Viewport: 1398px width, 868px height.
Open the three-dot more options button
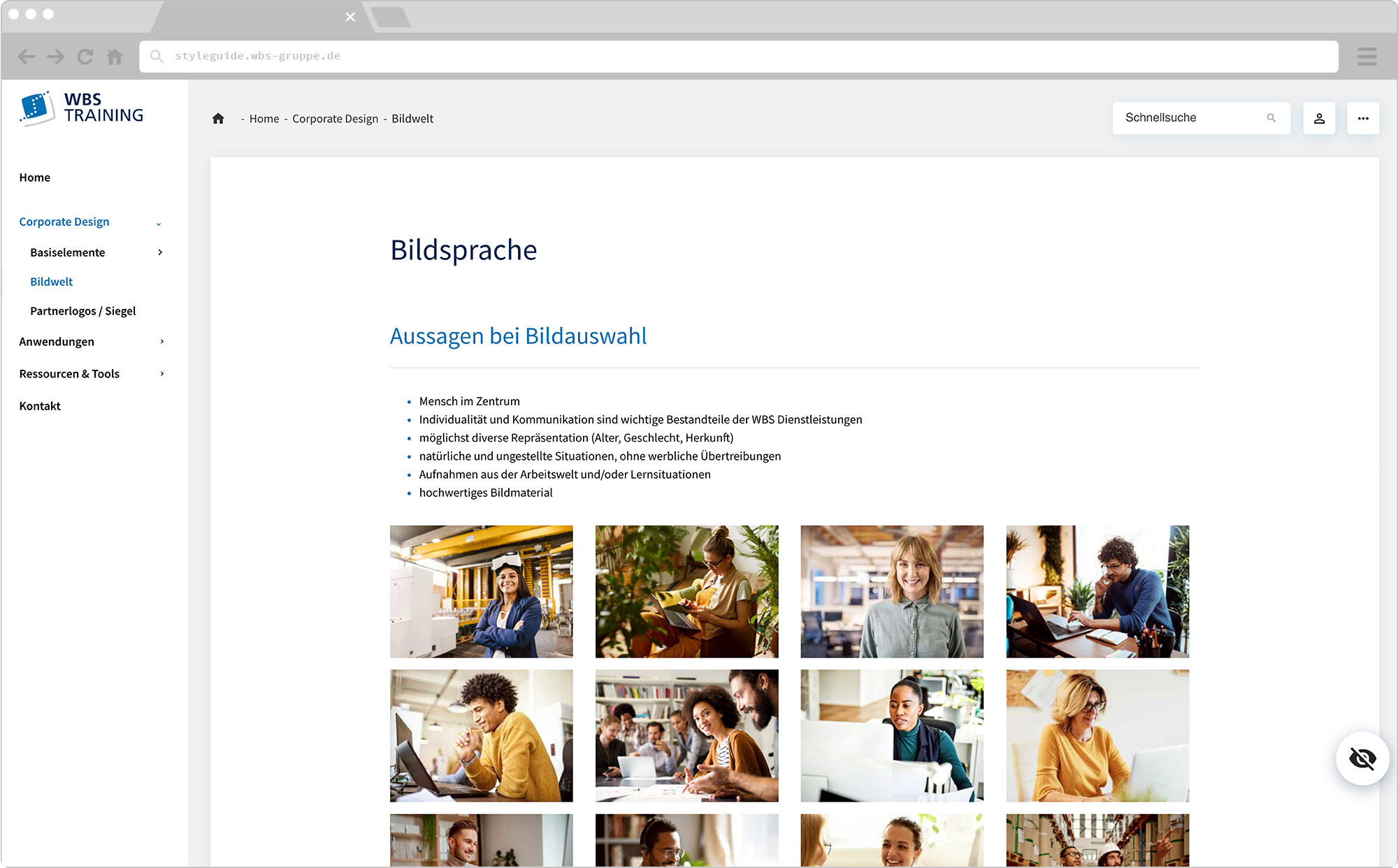[1363, 118]
